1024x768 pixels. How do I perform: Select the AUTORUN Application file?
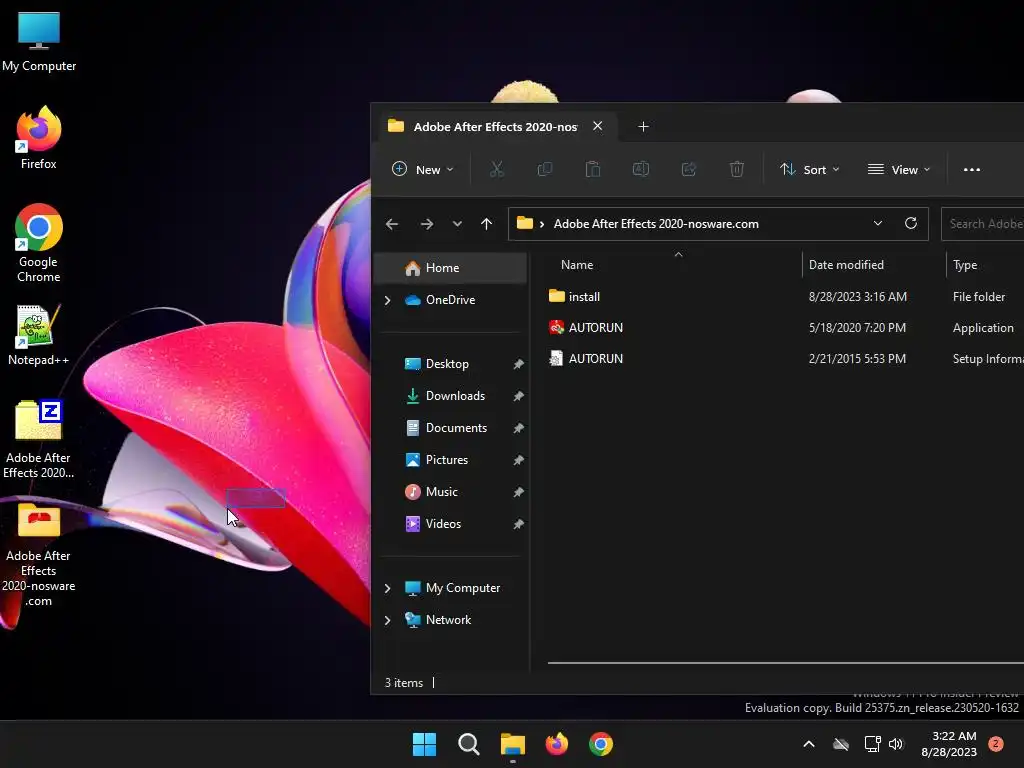click(x=784, y=328)
